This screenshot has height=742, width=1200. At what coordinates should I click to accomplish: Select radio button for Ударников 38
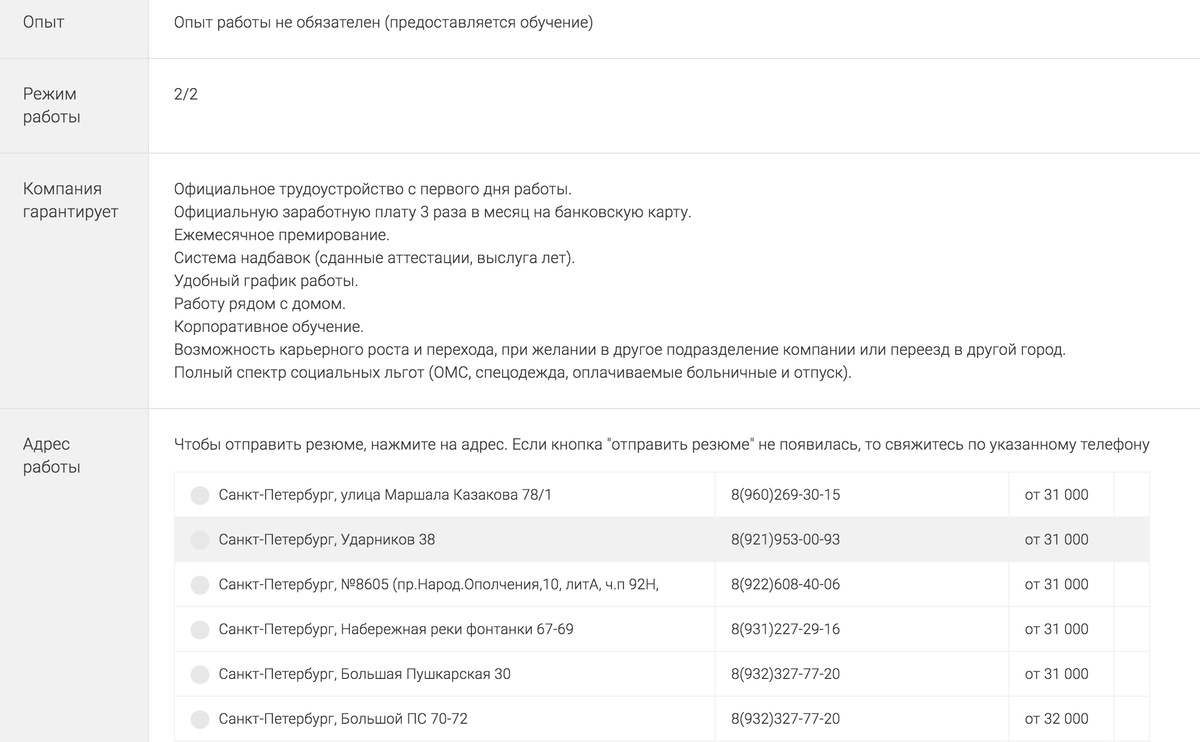pyautogui.click(x=200, y=540)
